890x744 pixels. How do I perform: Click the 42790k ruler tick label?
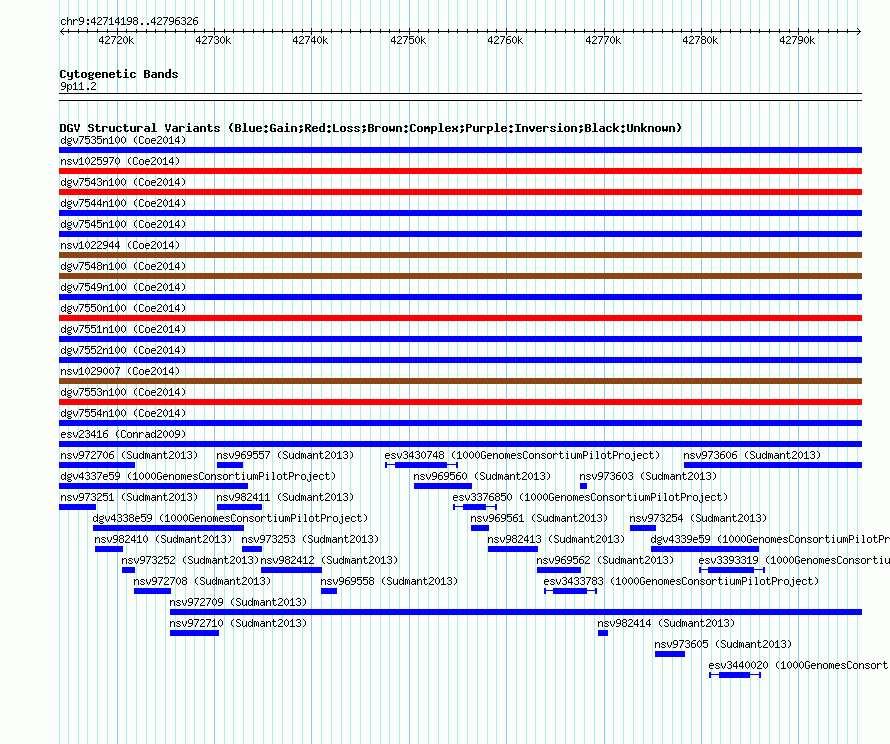[797, 40]
